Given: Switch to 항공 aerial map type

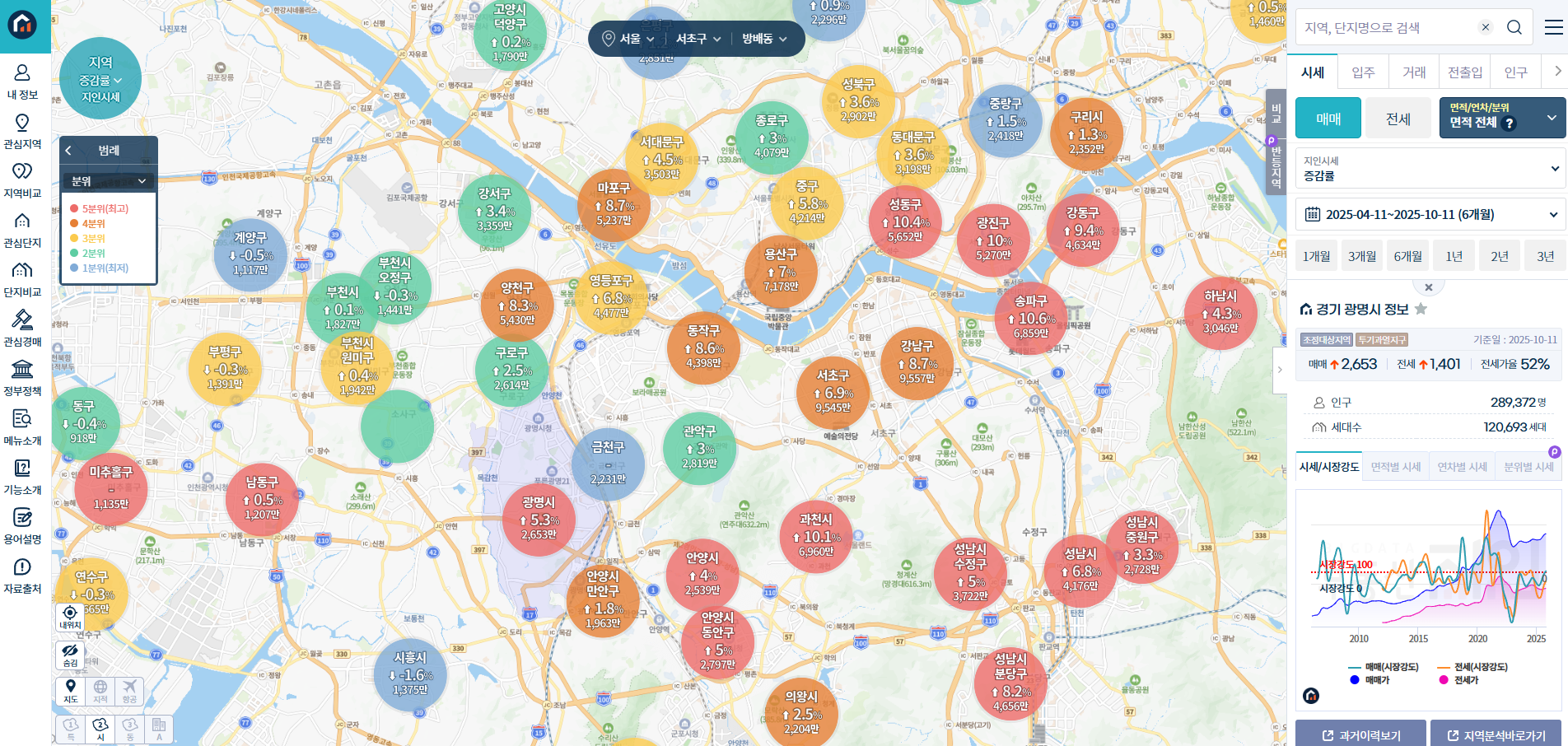Looking at the screenshot, I should click(129, 692).
